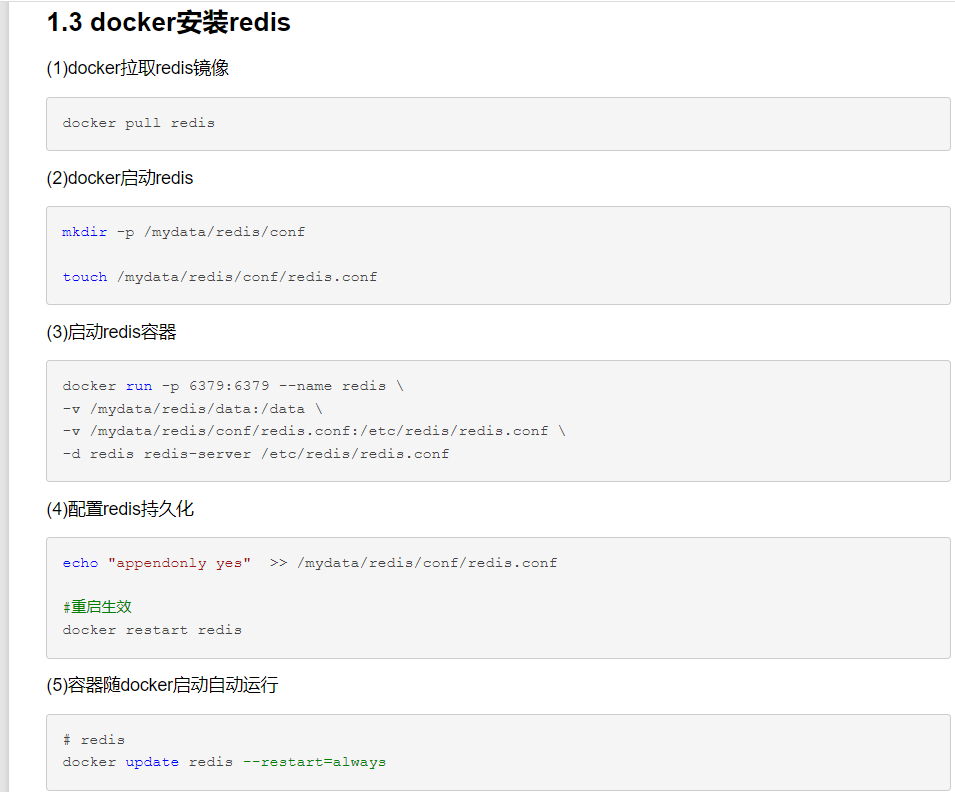Click the docker update redis --restart=always line

click(x=224, y=762)
